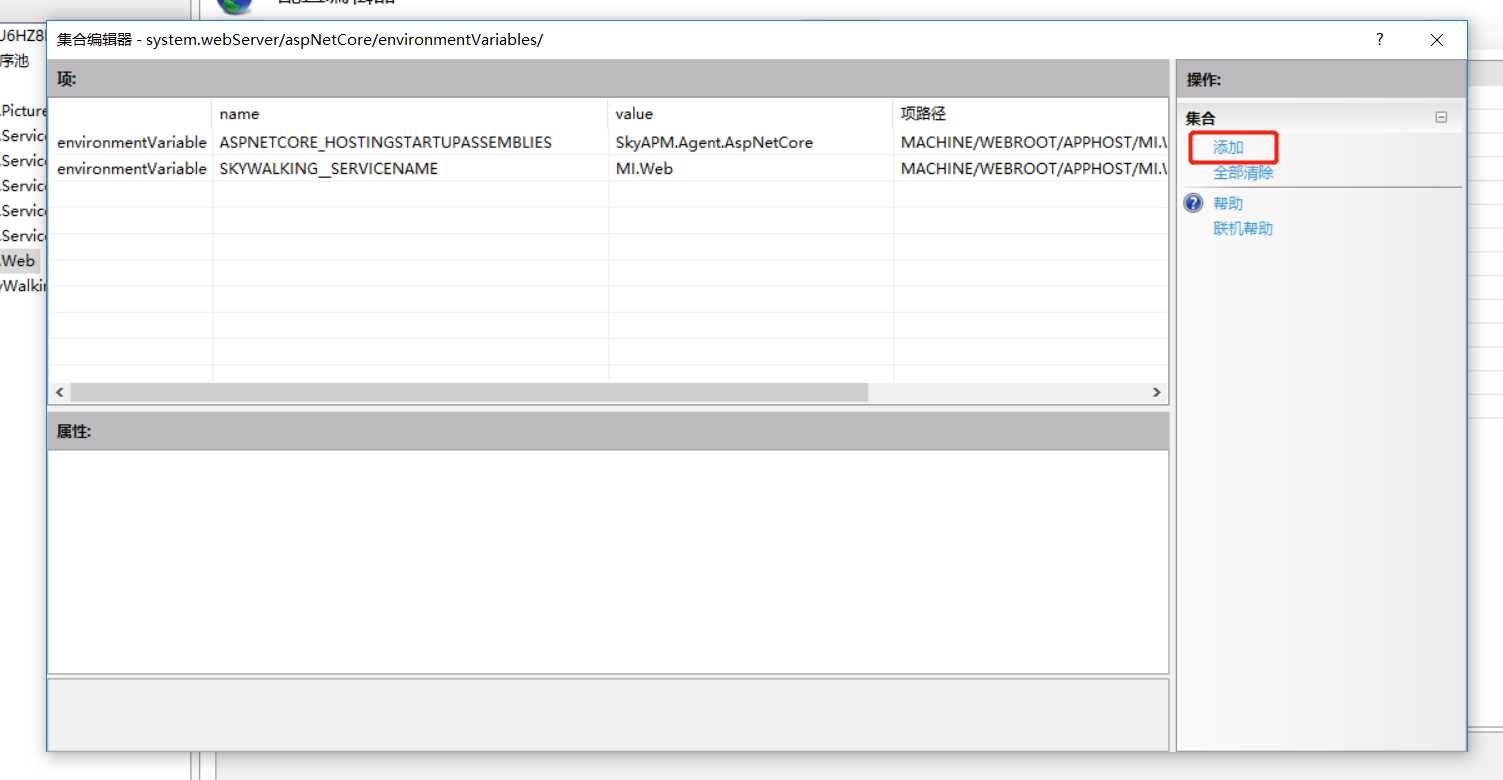This screenshot has height=780, width=1503.
Task: Click the 添加 (Add) link
Action: click(1228, 148)
